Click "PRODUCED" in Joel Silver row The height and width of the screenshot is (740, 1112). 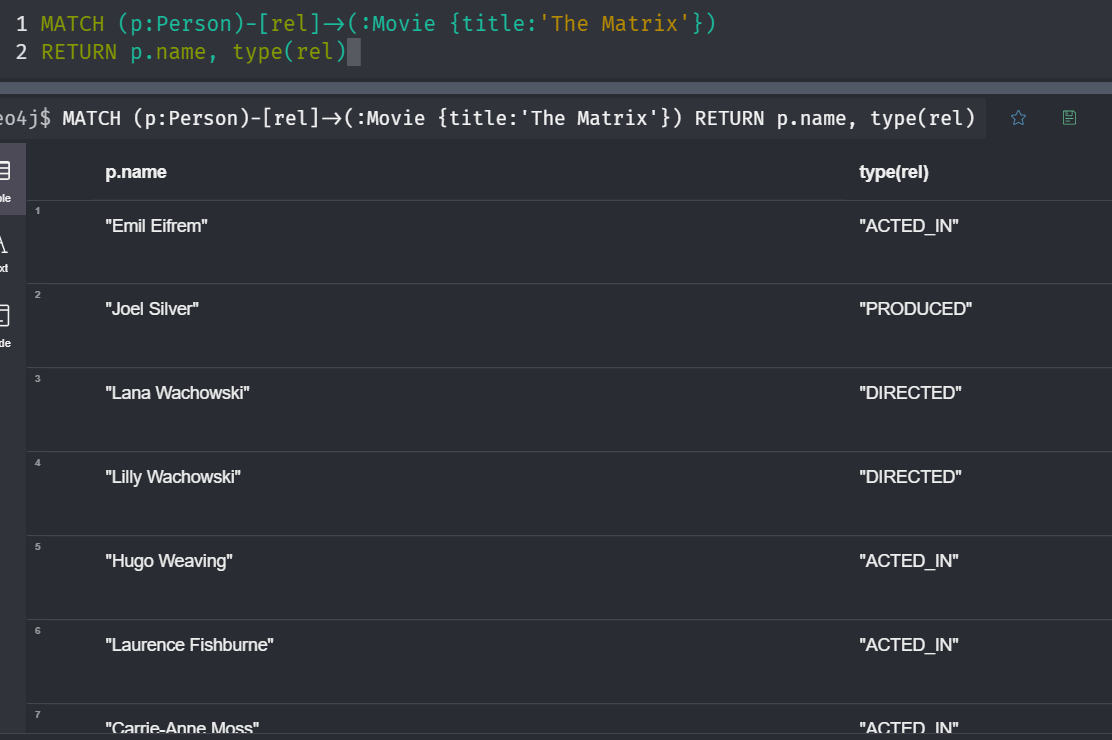tap(916, 309)
